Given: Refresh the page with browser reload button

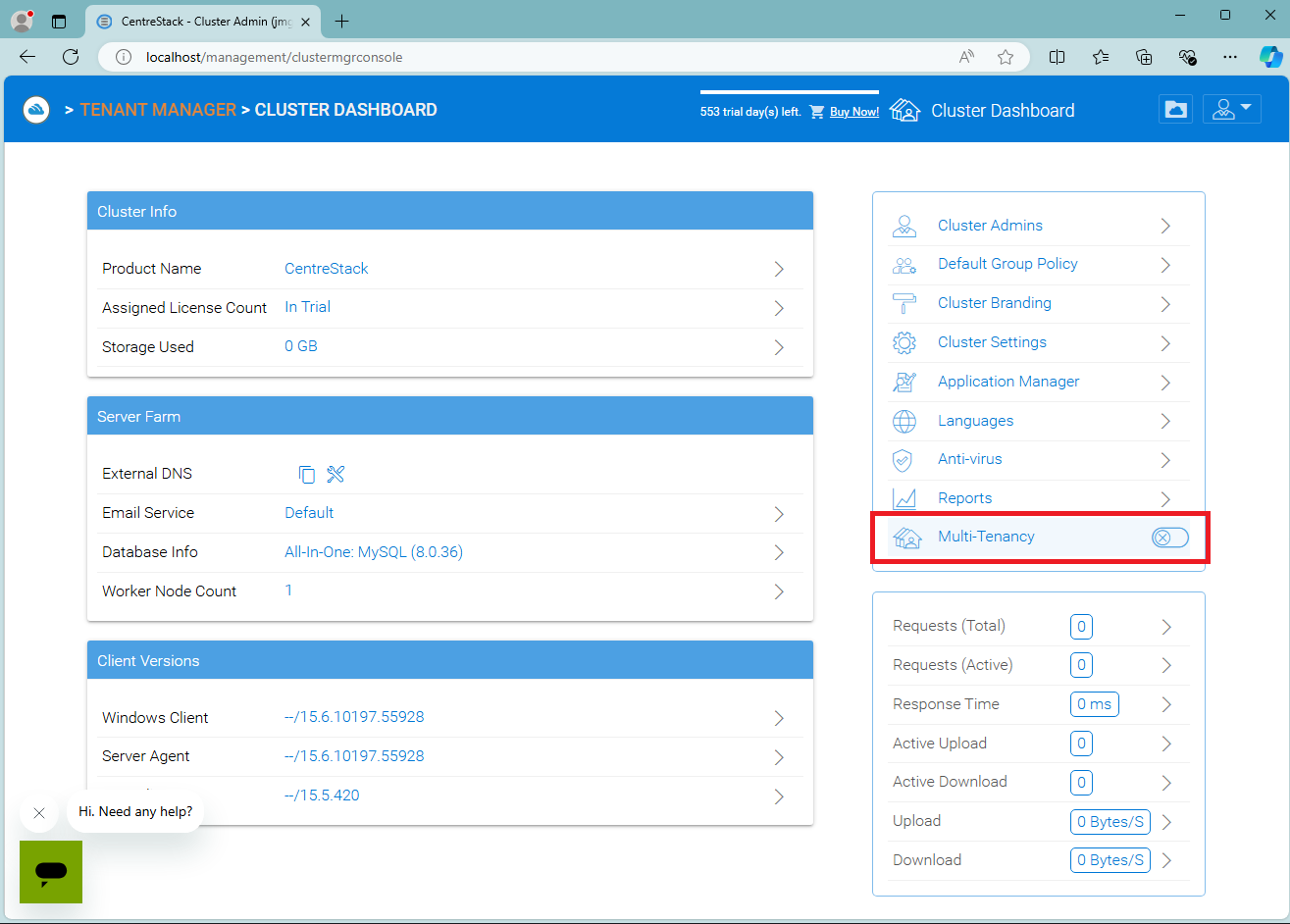Looking at the screenshot, I should [x=71, y=57].
